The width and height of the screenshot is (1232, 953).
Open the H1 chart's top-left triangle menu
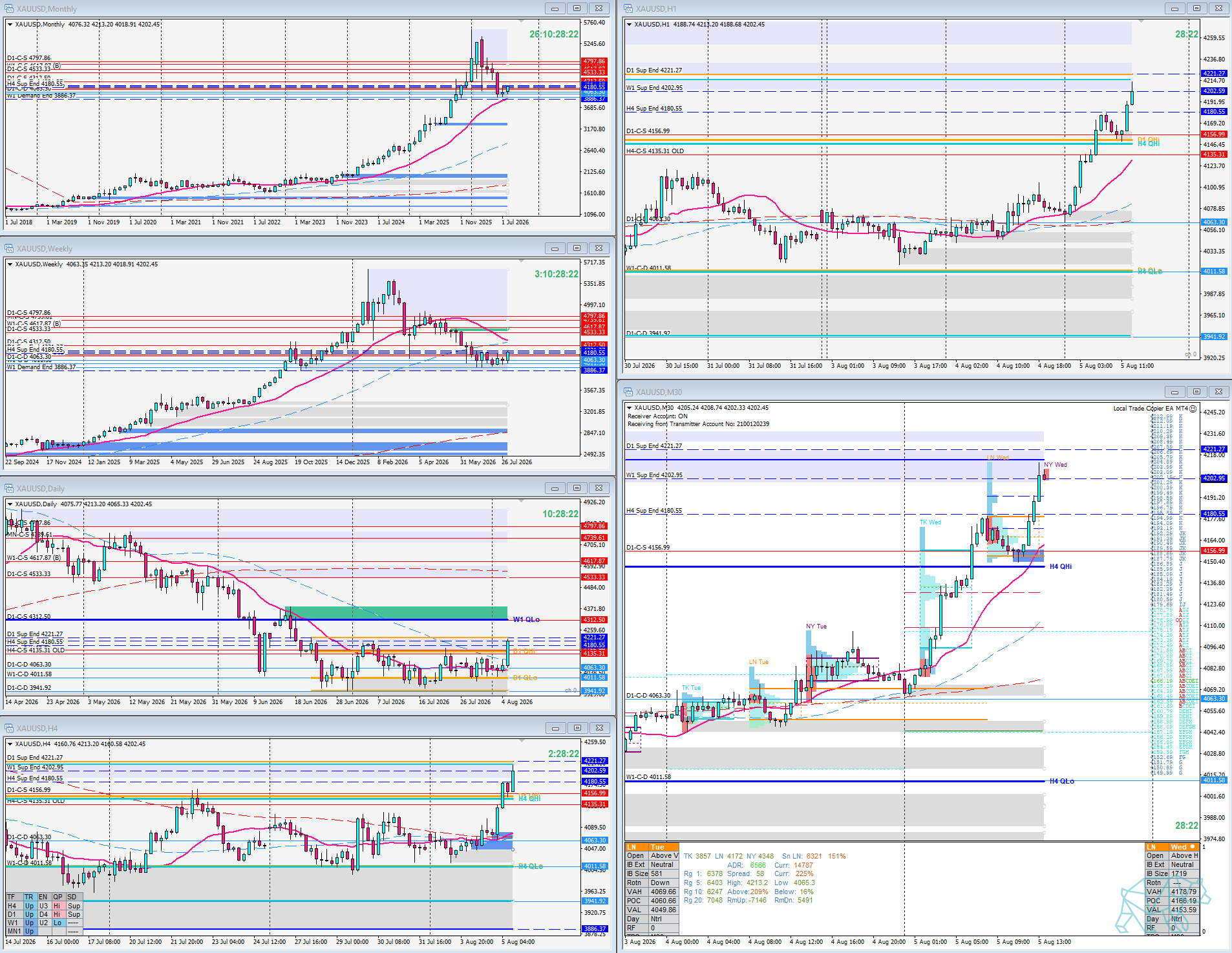629,25
